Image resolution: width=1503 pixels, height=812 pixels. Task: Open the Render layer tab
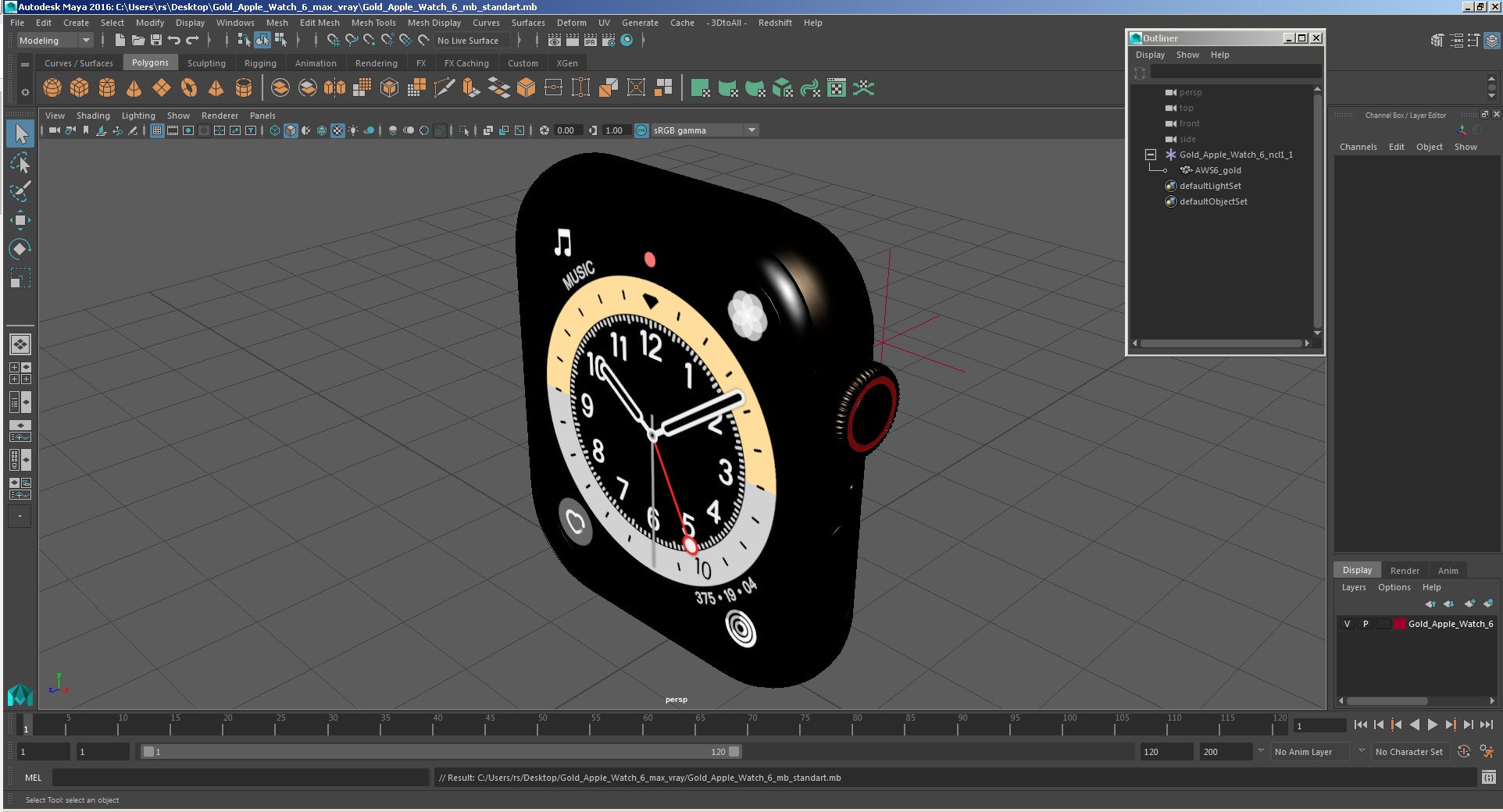click(x=1405, y=570)
